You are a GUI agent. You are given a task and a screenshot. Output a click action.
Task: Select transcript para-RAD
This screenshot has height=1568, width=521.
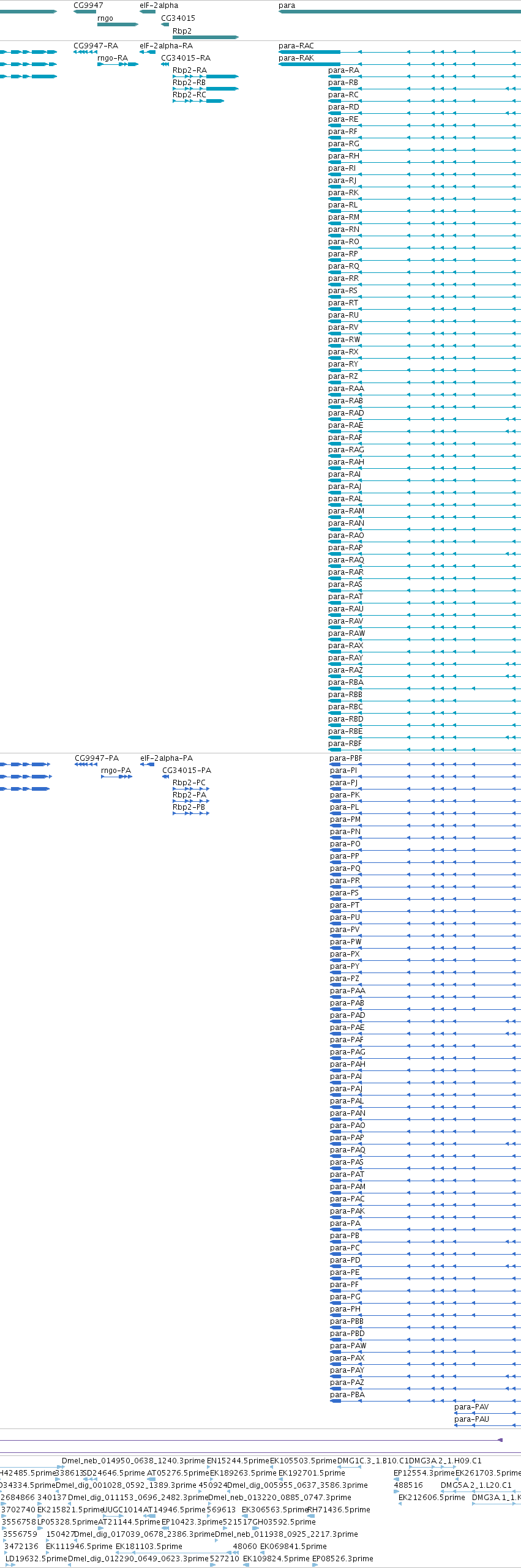(x=346, y=413)
